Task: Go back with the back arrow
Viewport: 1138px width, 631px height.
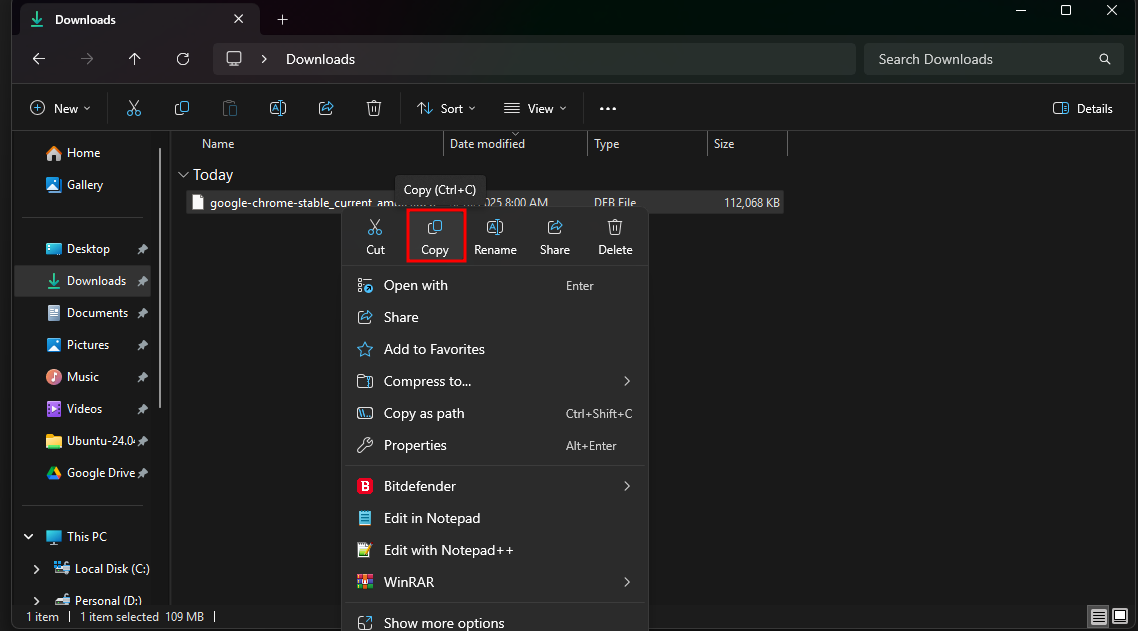Action: (39, 59)
